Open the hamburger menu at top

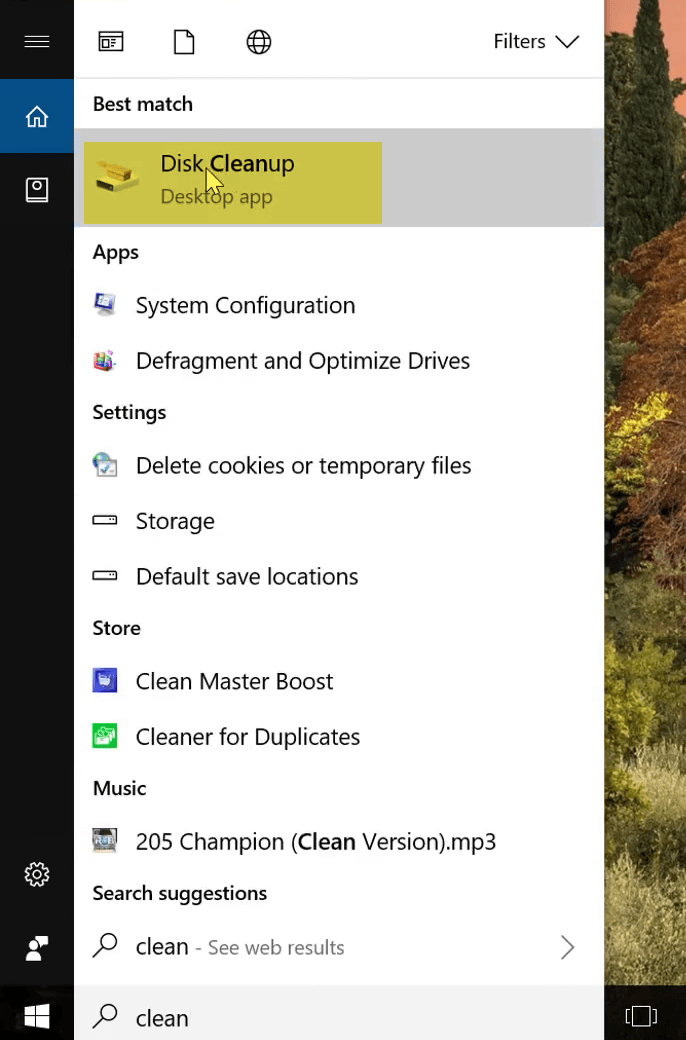pos(36,42)
